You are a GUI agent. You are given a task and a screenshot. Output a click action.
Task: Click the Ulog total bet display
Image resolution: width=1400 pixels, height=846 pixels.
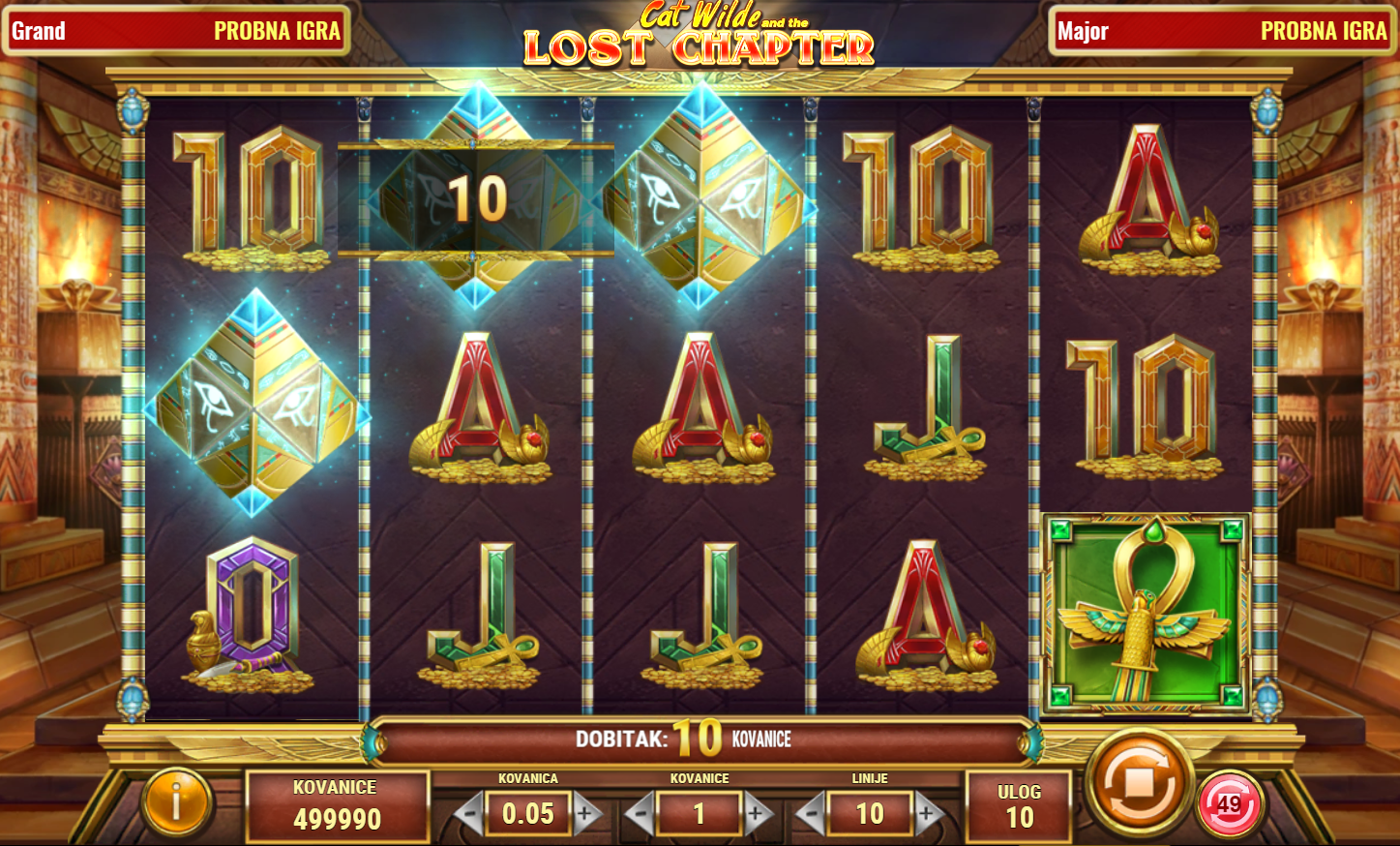click(1020, 805)
